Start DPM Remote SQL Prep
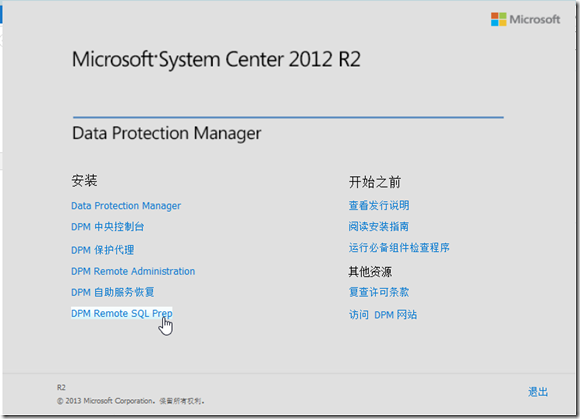The height and width of the screenshot is (419, 580). [122, 314]
